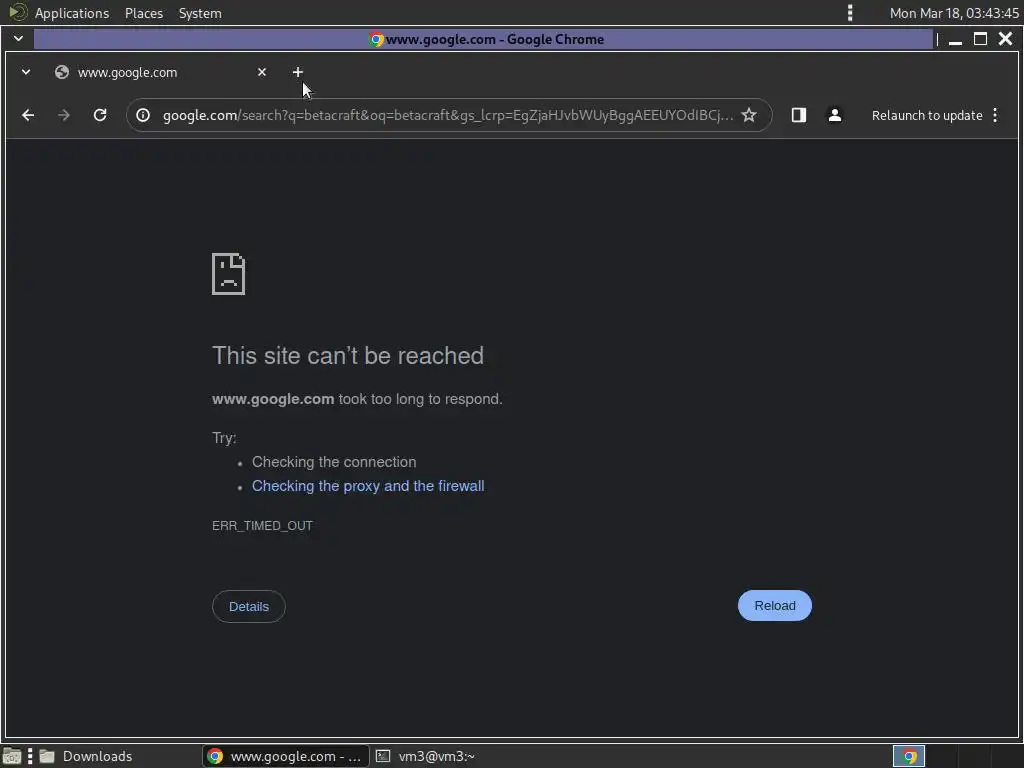The image size is (1024, 768).
Task: Open the Applications menu
Action: click(72, 13)
